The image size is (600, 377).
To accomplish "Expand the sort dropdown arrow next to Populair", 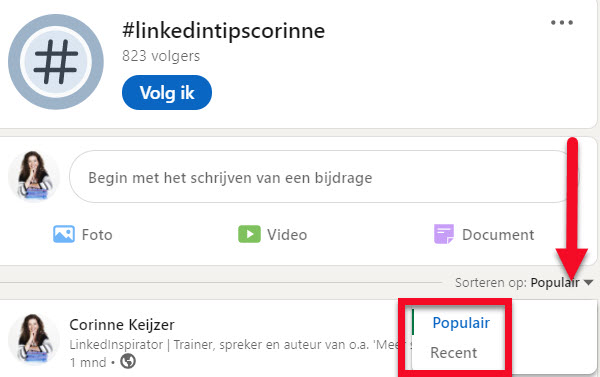I will click(589, 282).
